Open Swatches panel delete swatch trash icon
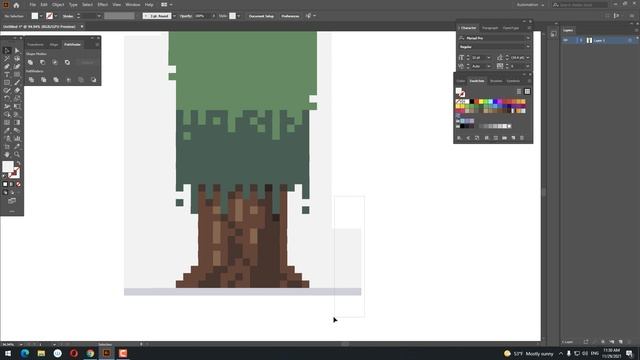Image resolution: width=640 pixels, height=360 pixels. [522, 138]
